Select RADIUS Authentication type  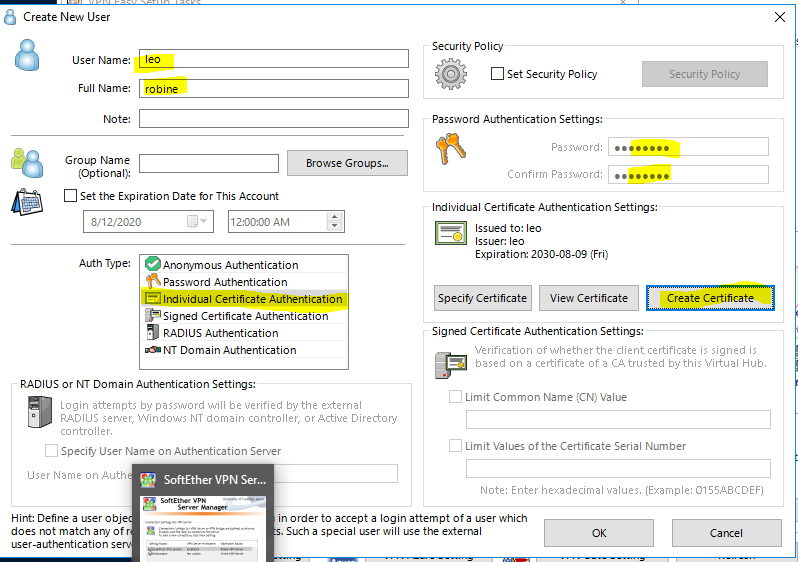(x=244, y=333)
